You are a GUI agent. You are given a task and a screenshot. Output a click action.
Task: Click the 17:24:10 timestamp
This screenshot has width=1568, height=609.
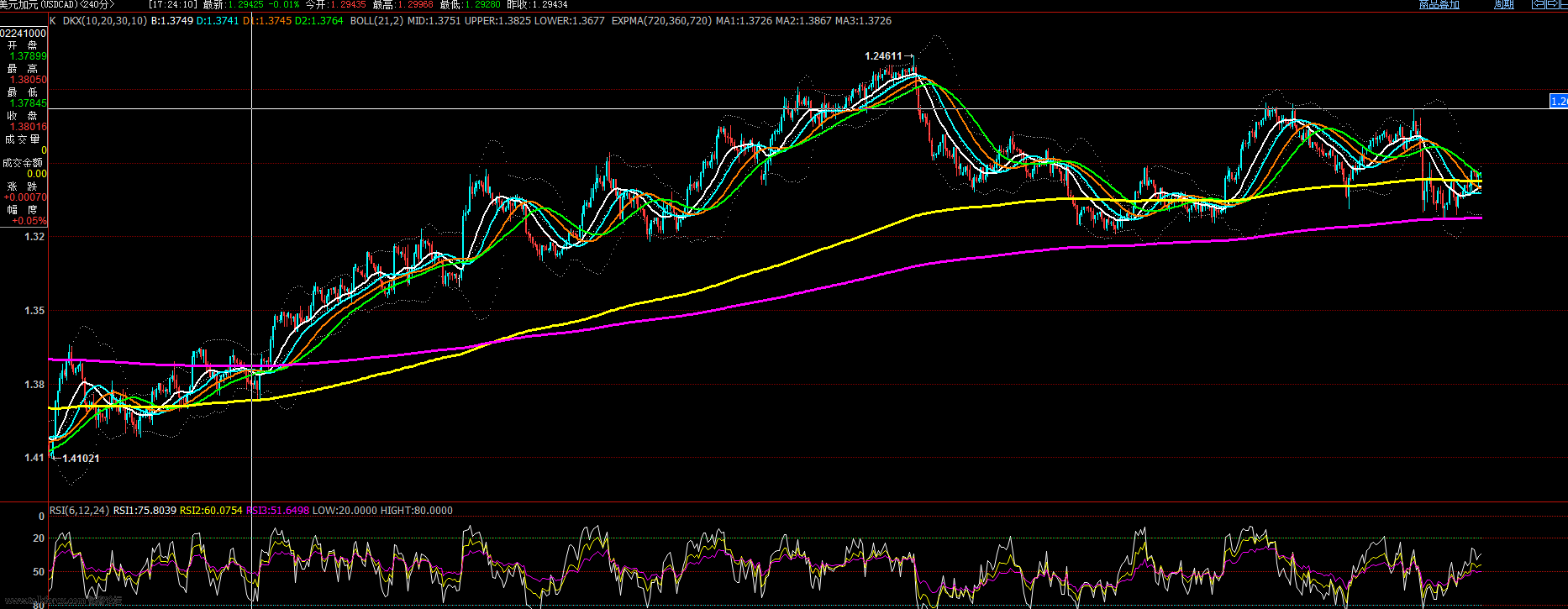pos(172,4)
